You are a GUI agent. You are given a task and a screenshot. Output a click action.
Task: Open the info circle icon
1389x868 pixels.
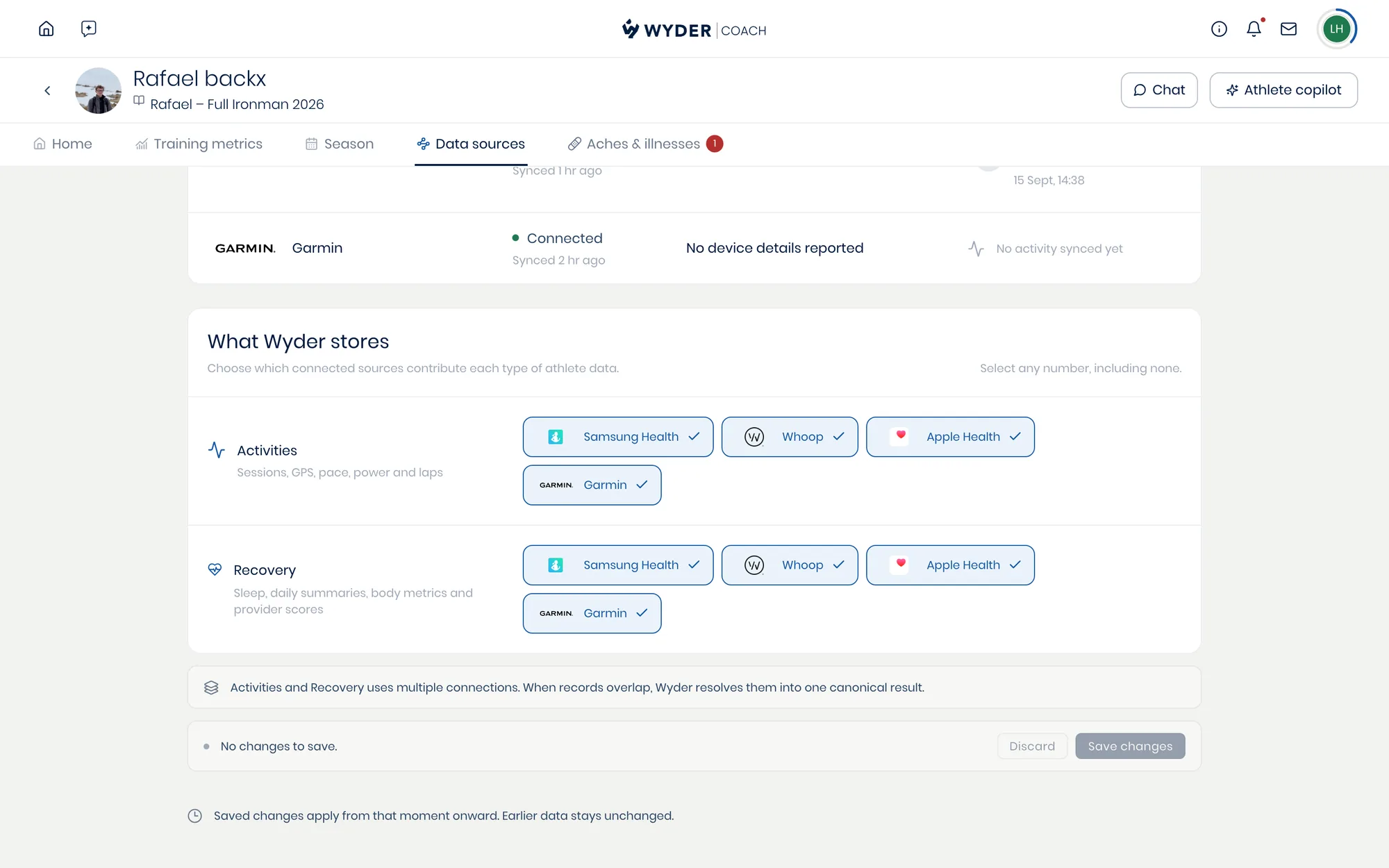point(1219,28)
